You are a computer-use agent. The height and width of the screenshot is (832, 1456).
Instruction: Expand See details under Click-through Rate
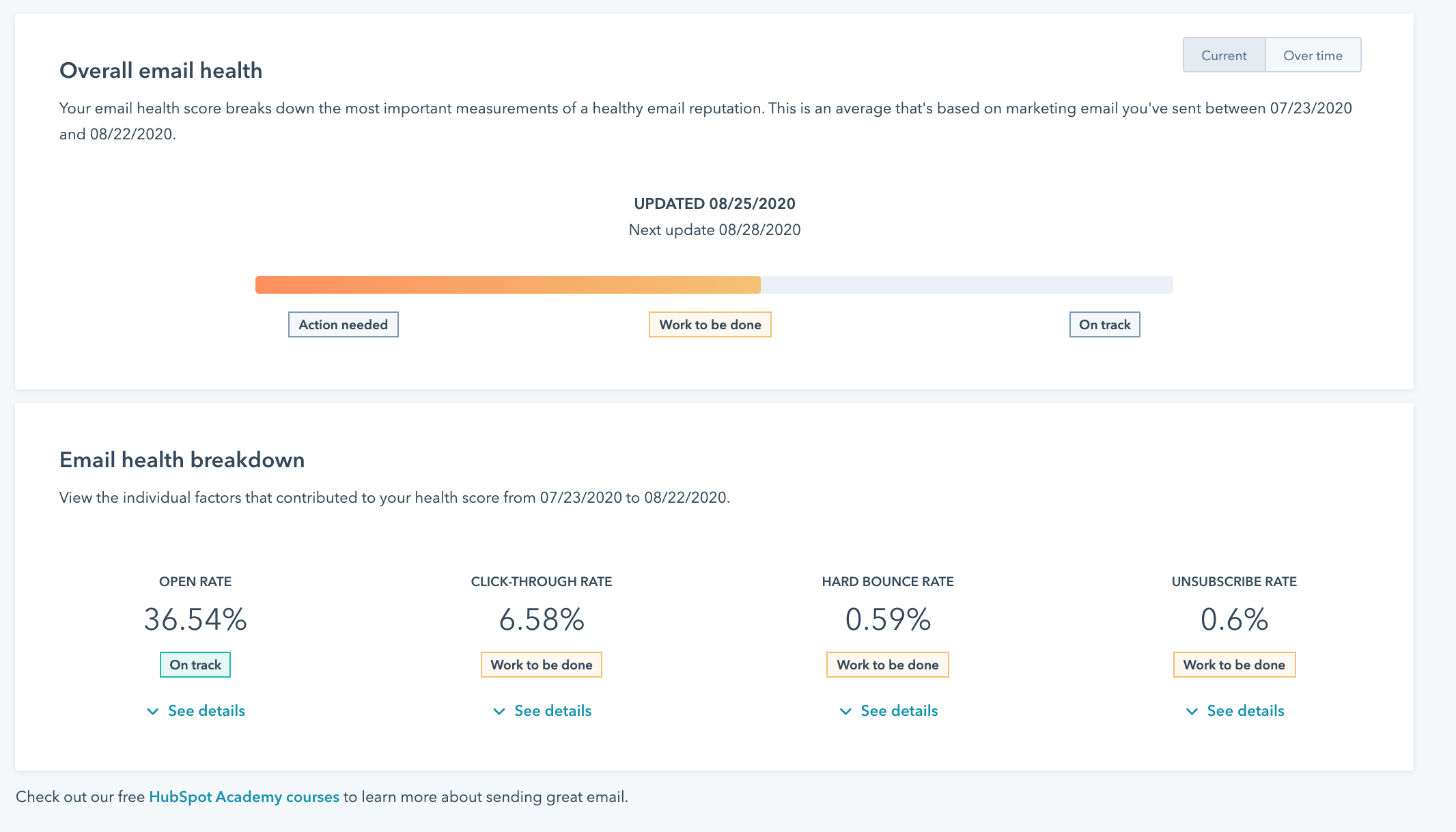542,711
